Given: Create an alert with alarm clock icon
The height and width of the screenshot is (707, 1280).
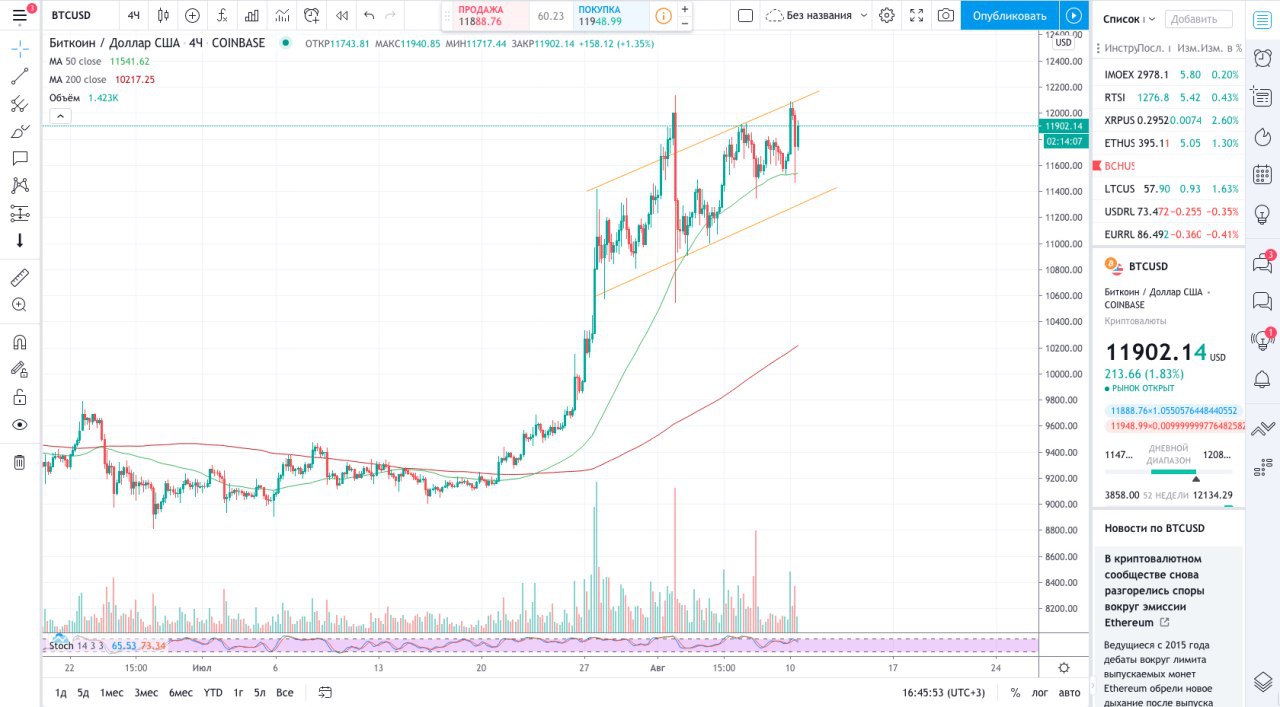Looking at the screenshot, I should tap(313, 15).
